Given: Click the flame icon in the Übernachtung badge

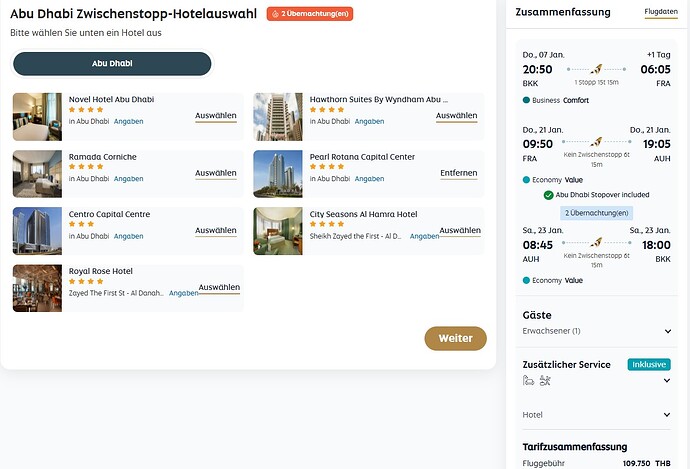Looking at the screenshot, I should [275, 14].
